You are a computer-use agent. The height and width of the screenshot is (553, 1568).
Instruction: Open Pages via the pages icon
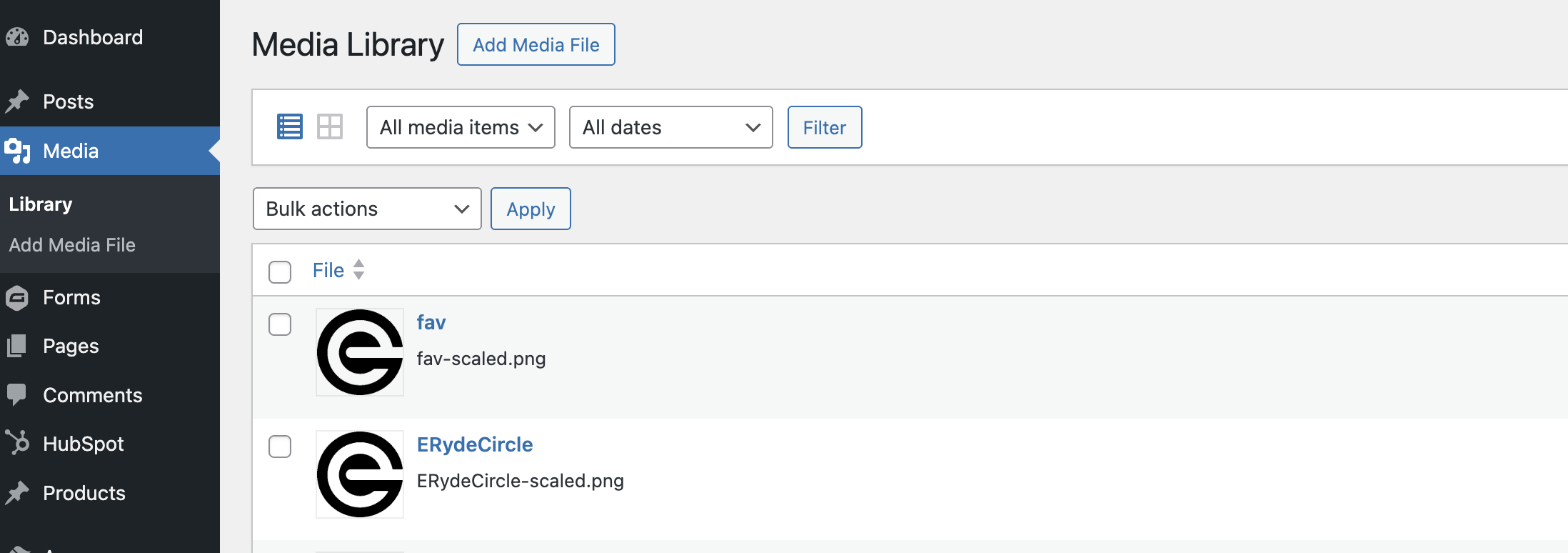[x=18, y=346]
